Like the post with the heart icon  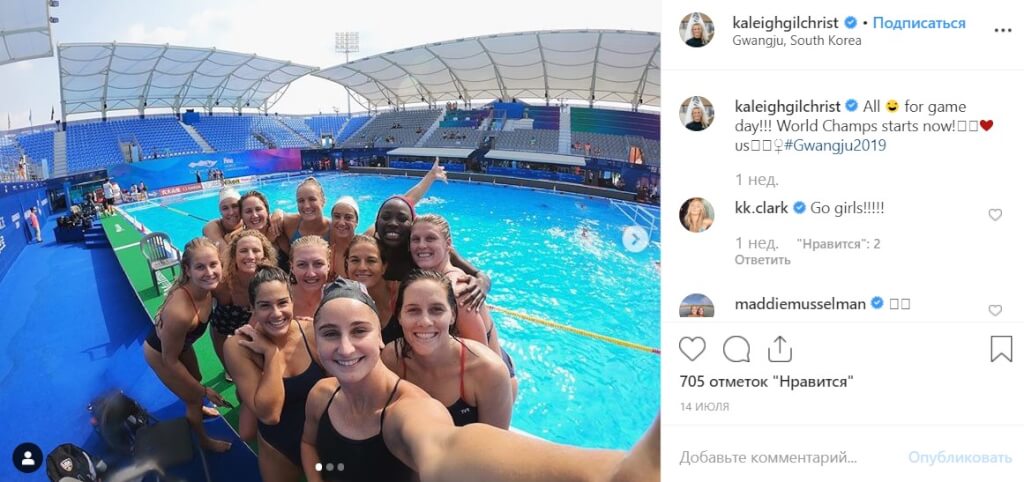pos(692,349)
